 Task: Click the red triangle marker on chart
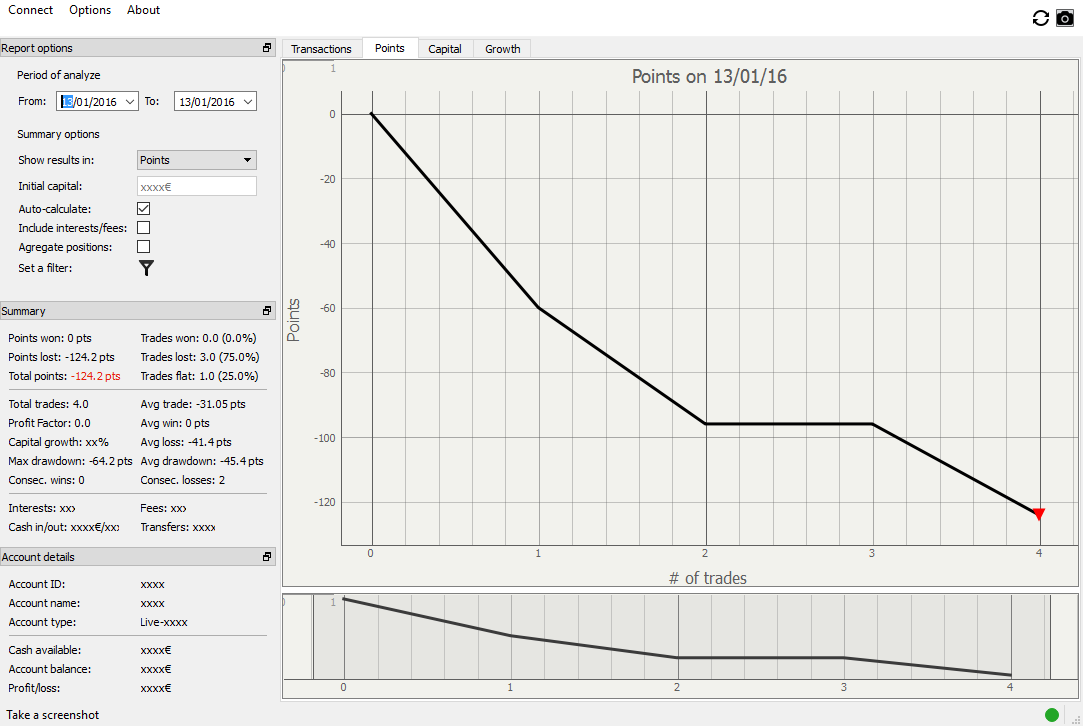tap(1039, 514)
